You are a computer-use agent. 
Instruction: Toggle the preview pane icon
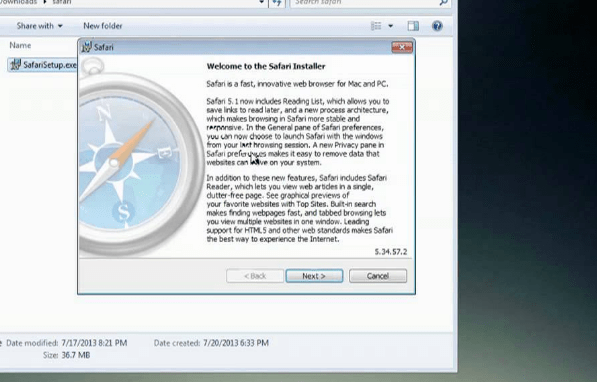pyautogui.click(x=413, y=26)
